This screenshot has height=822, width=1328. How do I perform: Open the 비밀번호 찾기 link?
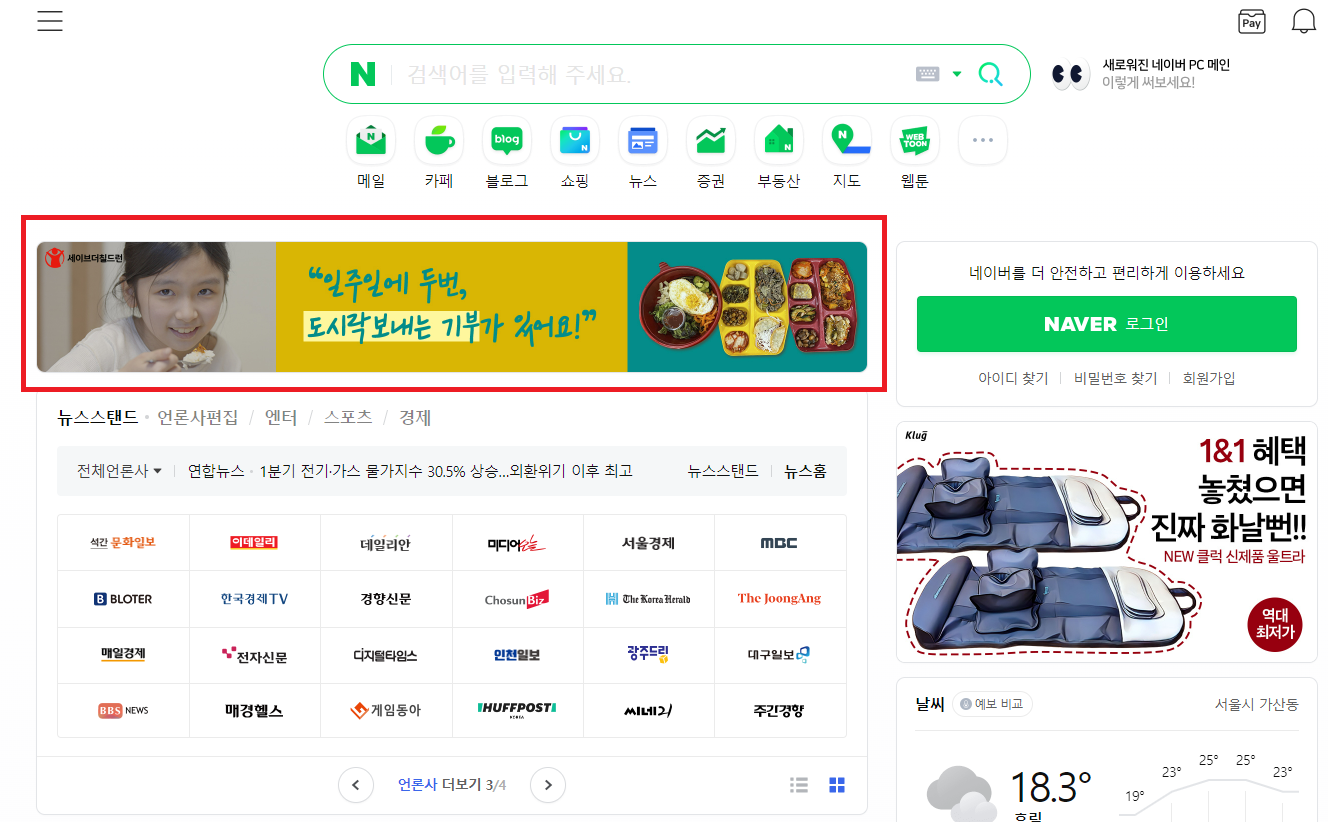[1115, 378]
